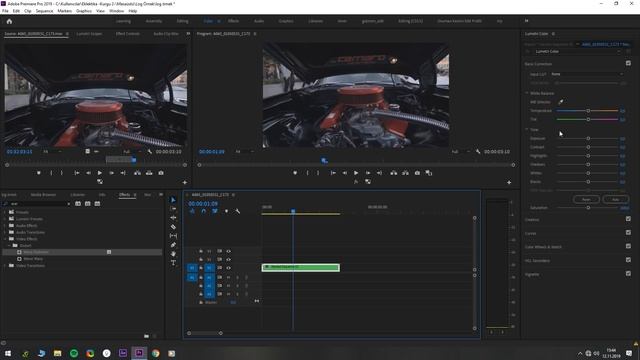Select the Razor tool
This screenshot has width=640, height=360.
(x=173, y=227)
